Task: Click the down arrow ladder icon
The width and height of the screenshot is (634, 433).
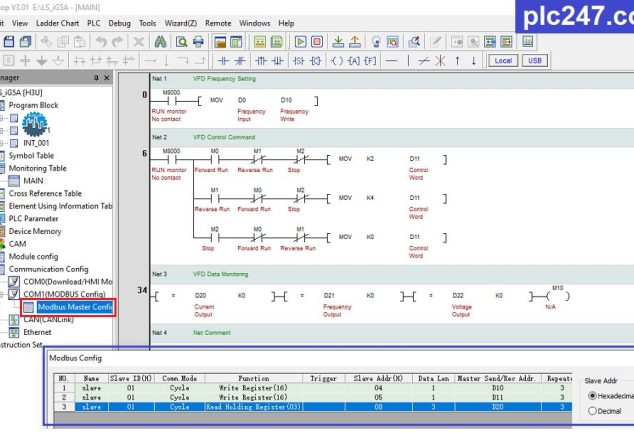Action: click(x=473, y=61)
